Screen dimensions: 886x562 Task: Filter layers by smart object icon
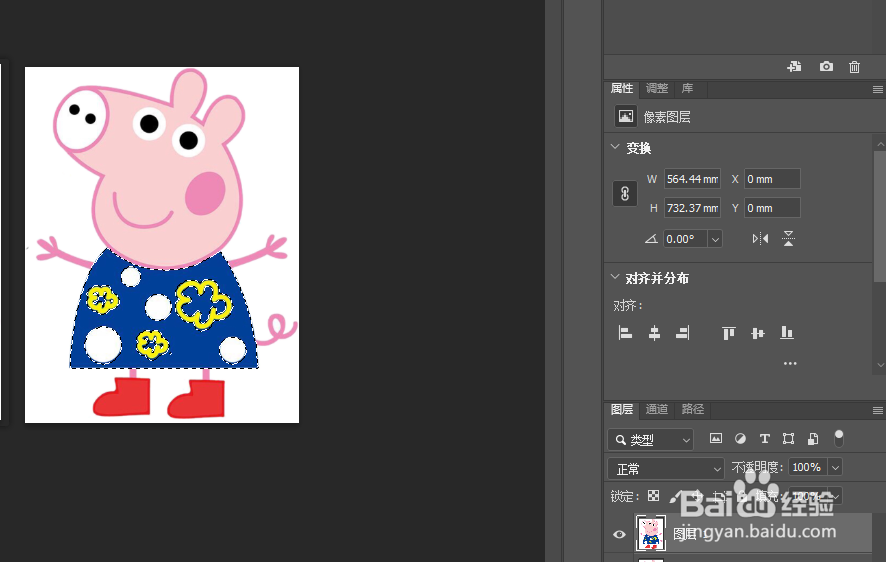pos(813,438)
